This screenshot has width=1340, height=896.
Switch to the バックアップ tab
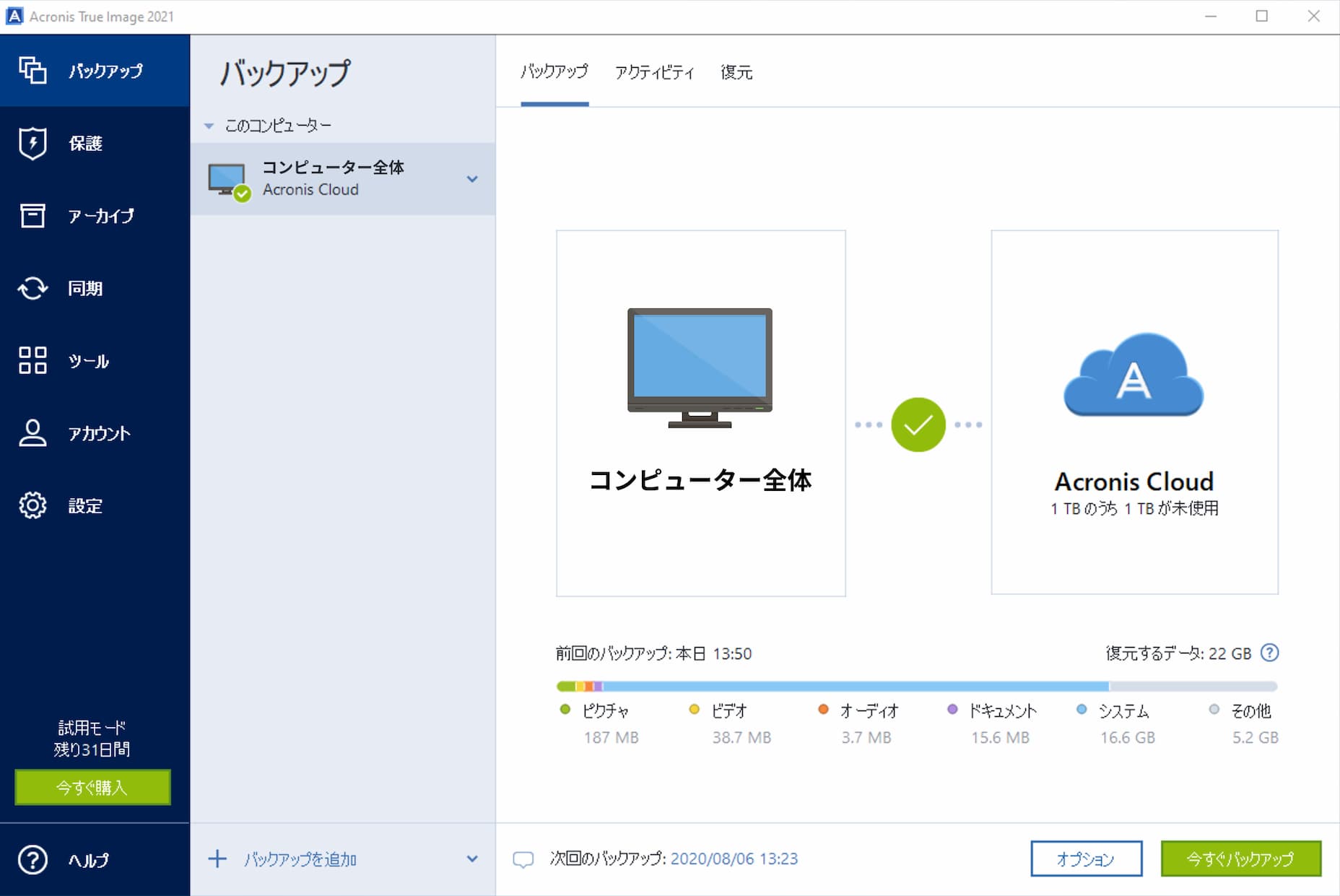tap(554, 72)
